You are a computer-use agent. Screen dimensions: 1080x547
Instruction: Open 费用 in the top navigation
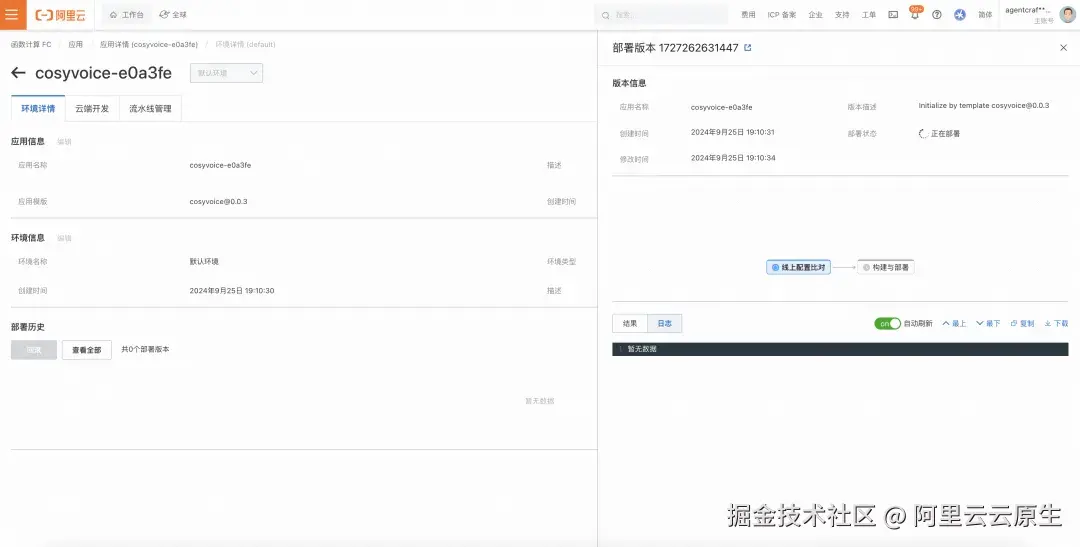click(x=748, y=14)
